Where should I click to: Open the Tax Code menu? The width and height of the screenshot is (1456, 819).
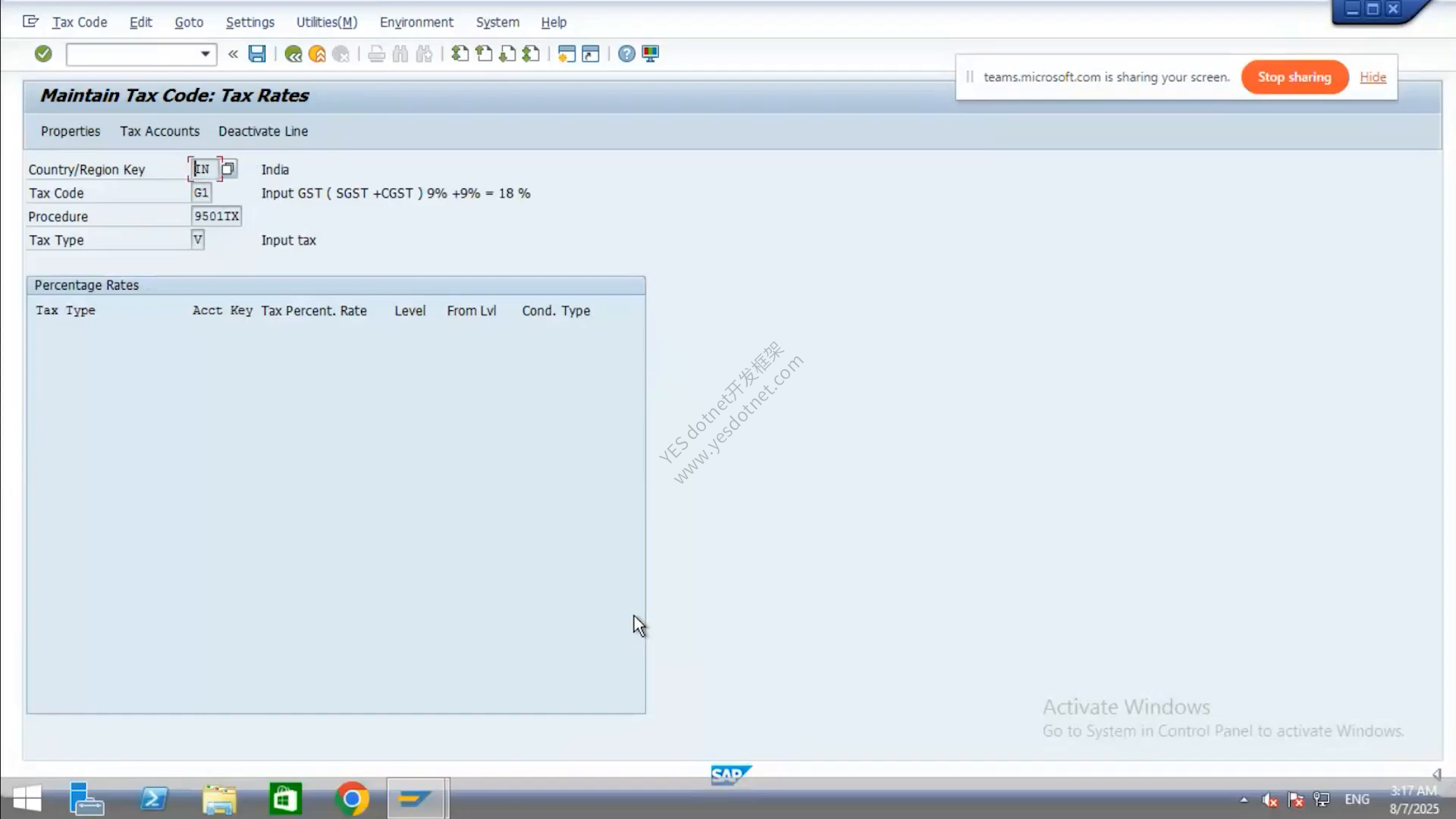click(x=80, y=22)
